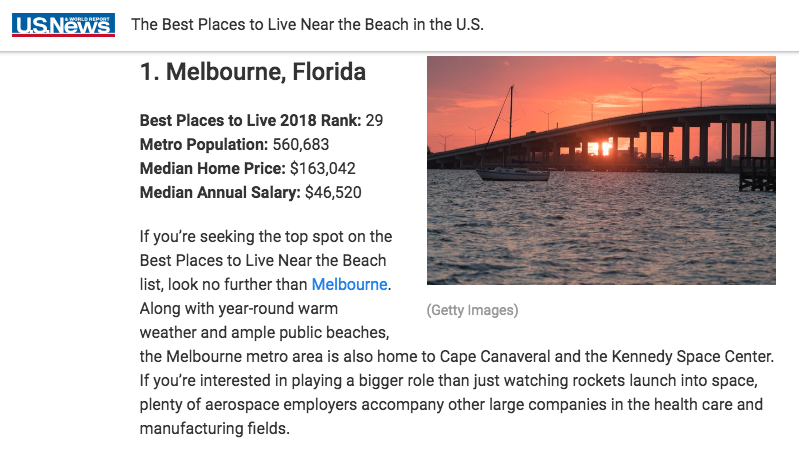Click the "1. Melbourne, Florida" heading

coord(253,72)
